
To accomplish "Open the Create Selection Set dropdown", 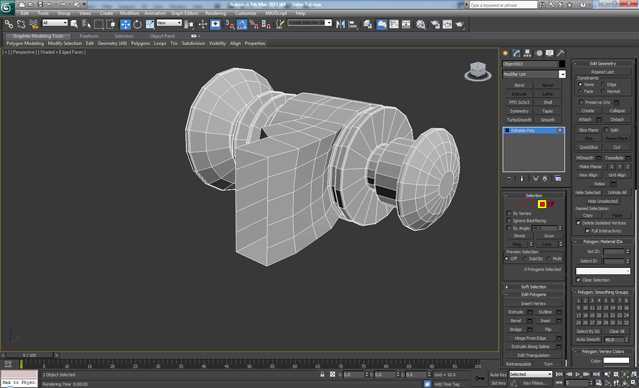I will (310, 23).
